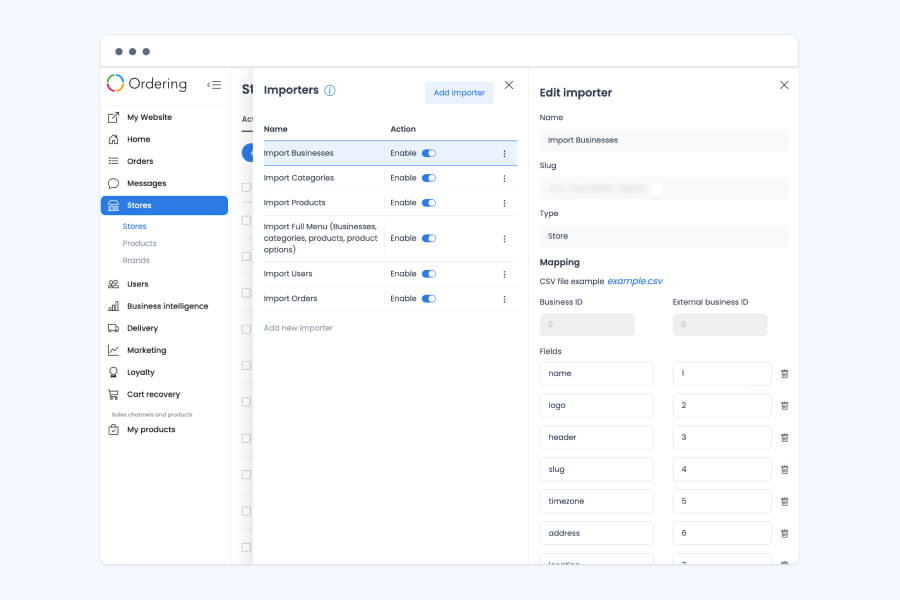
Task: Open options menu for Import Full Menu
Action: [505, 239]
